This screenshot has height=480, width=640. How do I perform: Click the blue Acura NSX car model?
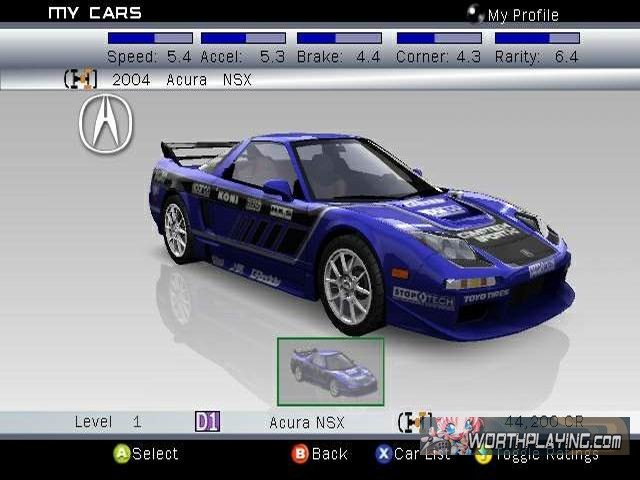(361, 236)
